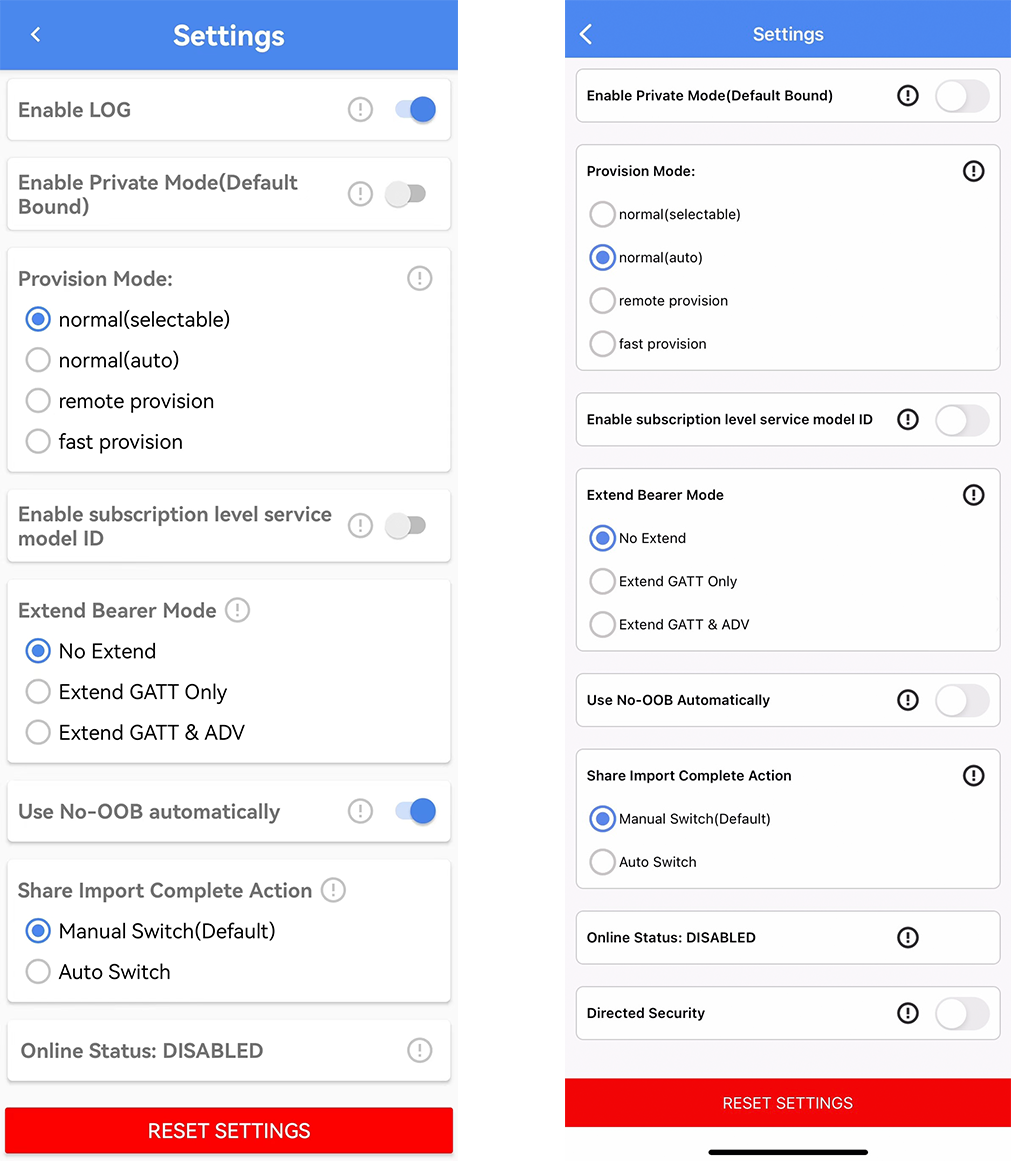Tap the Enable LOG label

pos(74,110)
